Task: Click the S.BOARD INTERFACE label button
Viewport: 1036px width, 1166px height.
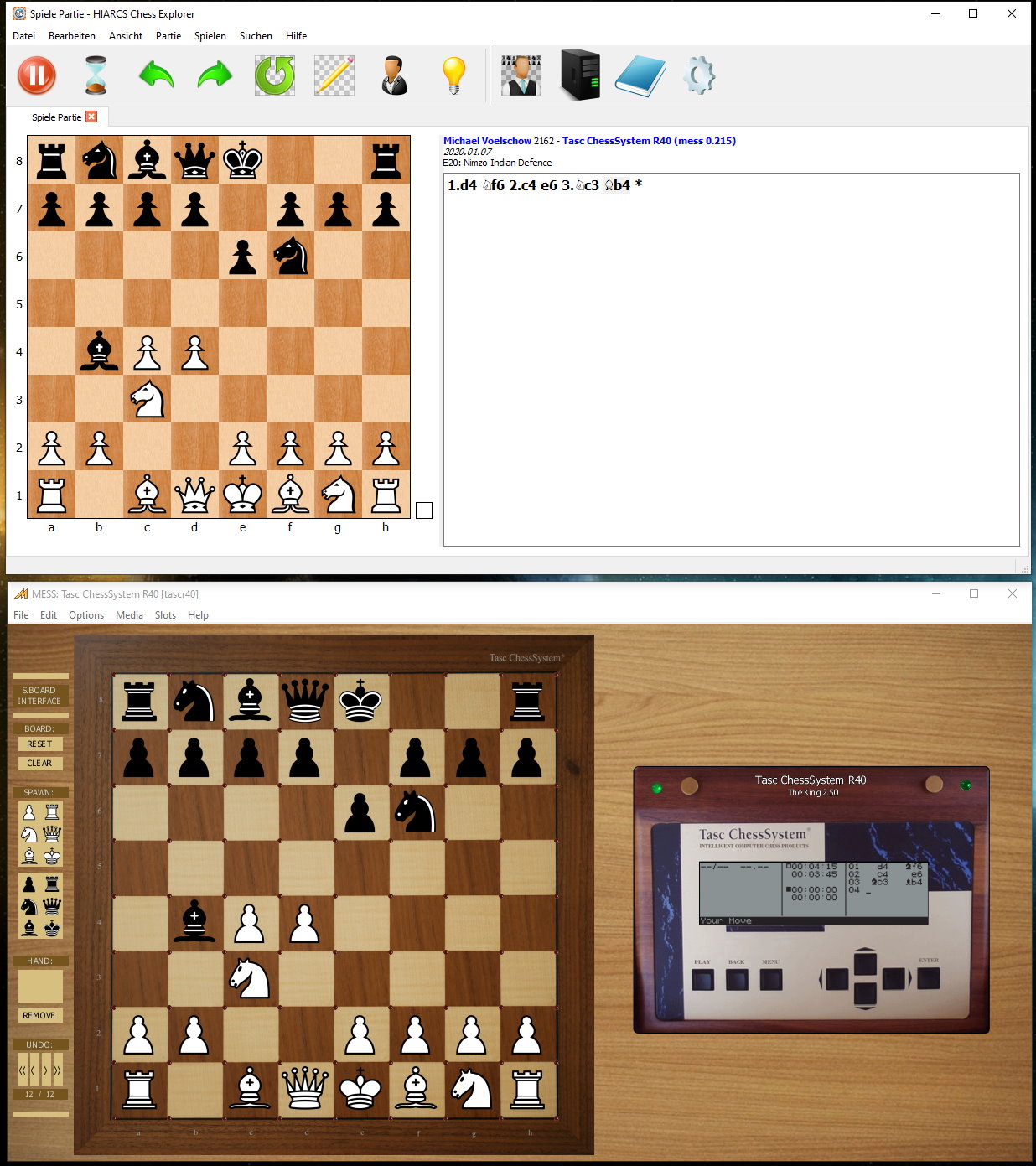Action: pos(40,696)
